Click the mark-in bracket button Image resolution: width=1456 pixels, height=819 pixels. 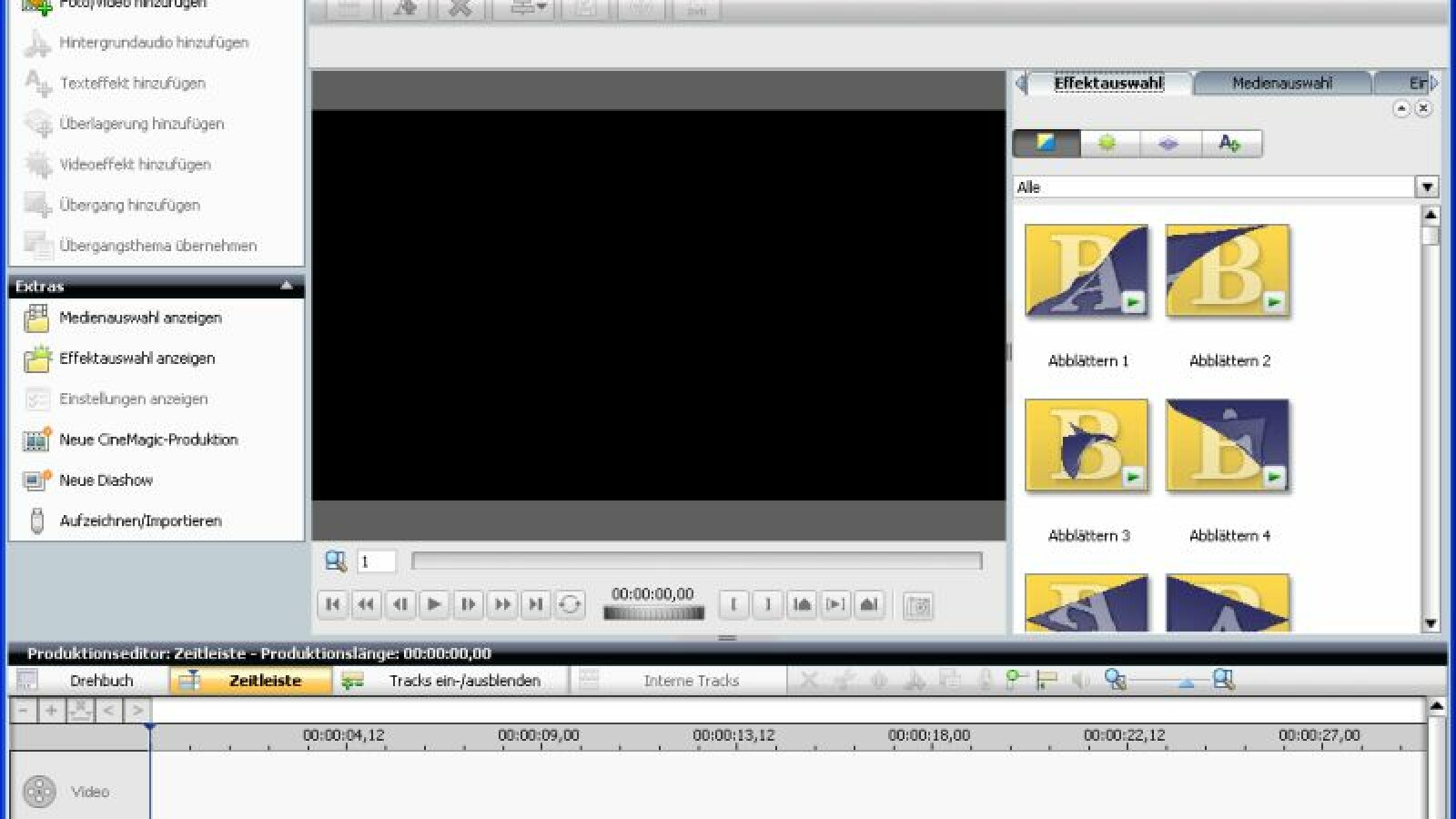(733, 604)
